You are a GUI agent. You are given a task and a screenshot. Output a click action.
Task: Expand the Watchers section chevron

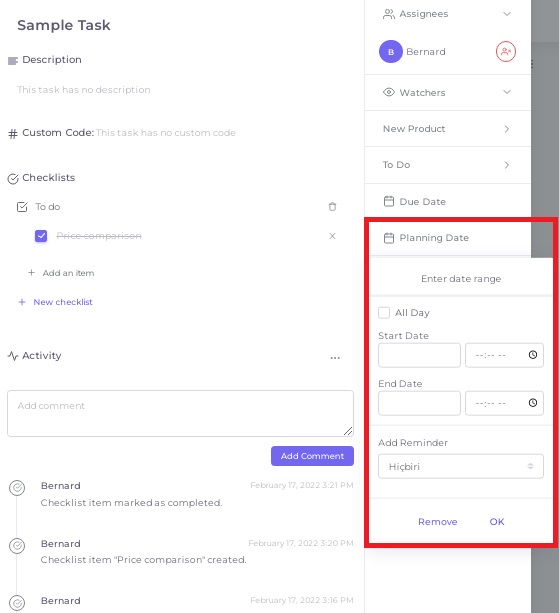coord(507,92)
